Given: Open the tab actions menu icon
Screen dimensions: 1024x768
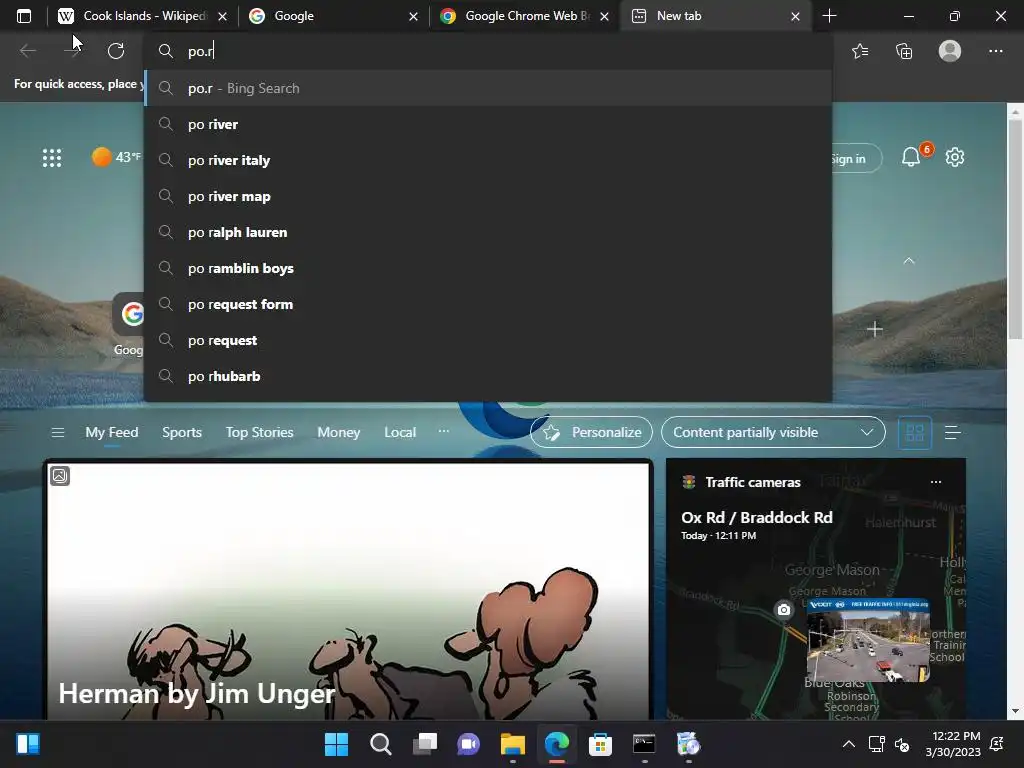Looking at the screenshot, I should point(24,16).
